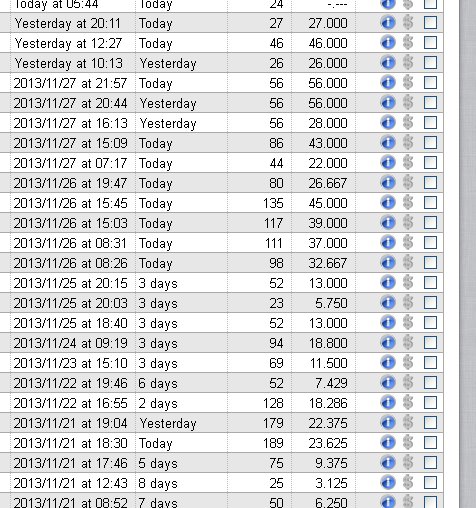Tick checkbox for 2013/11/26 at 15:03 row
The width and height of the screenshot is (476, 508).
(430, 222)
